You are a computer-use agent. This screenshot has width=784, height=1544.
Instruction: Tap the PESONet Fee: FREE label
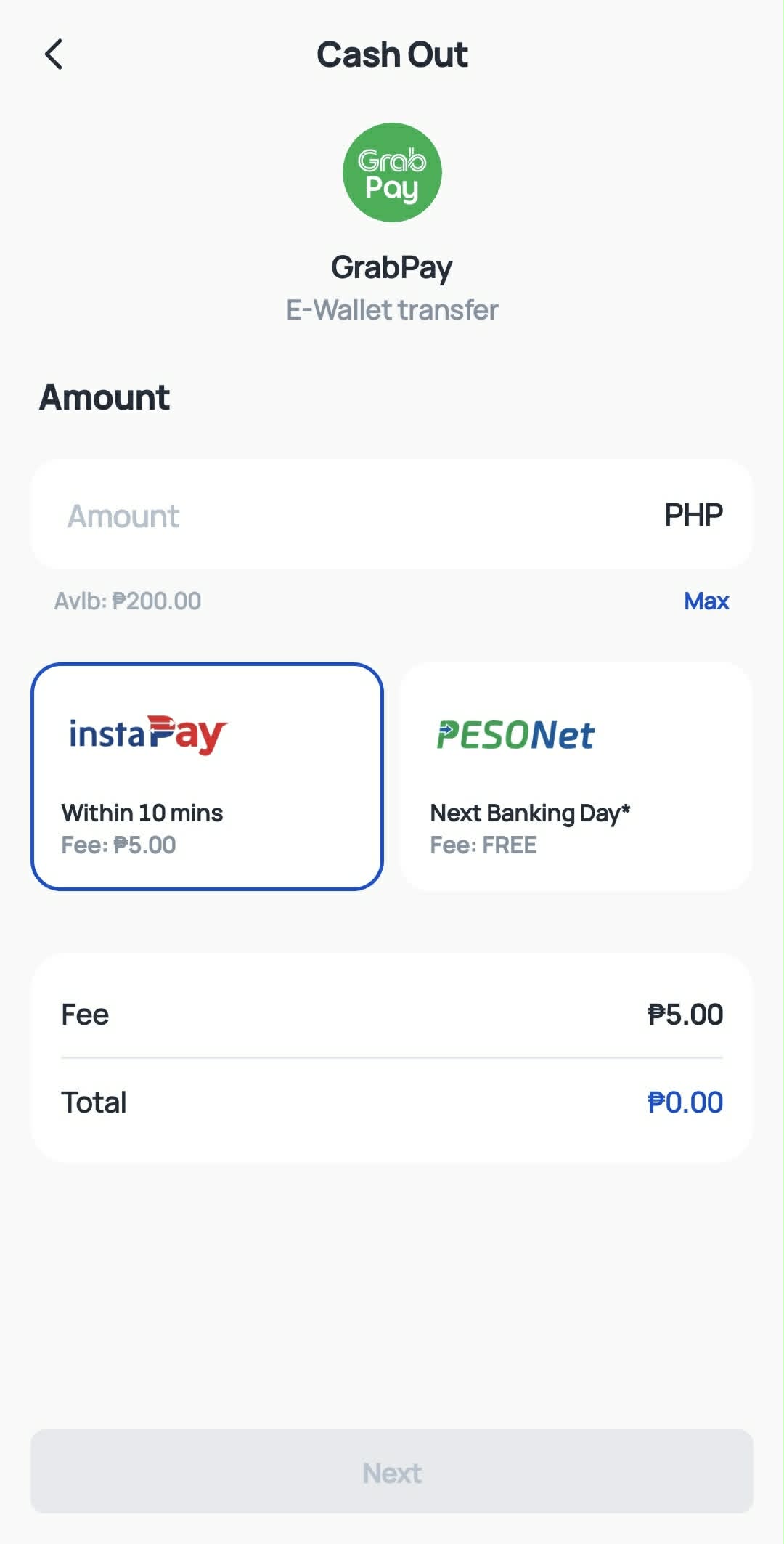(x=483, y=845)
